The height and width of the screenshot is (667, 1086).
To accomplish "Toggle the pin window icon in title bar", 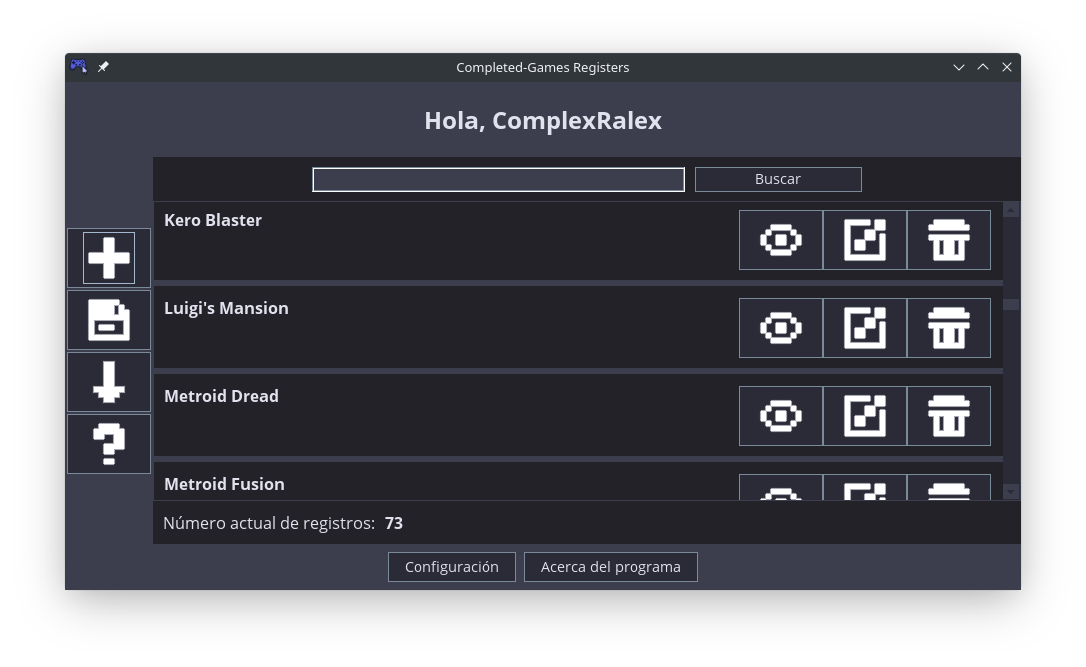I will (x=103, y=66).
